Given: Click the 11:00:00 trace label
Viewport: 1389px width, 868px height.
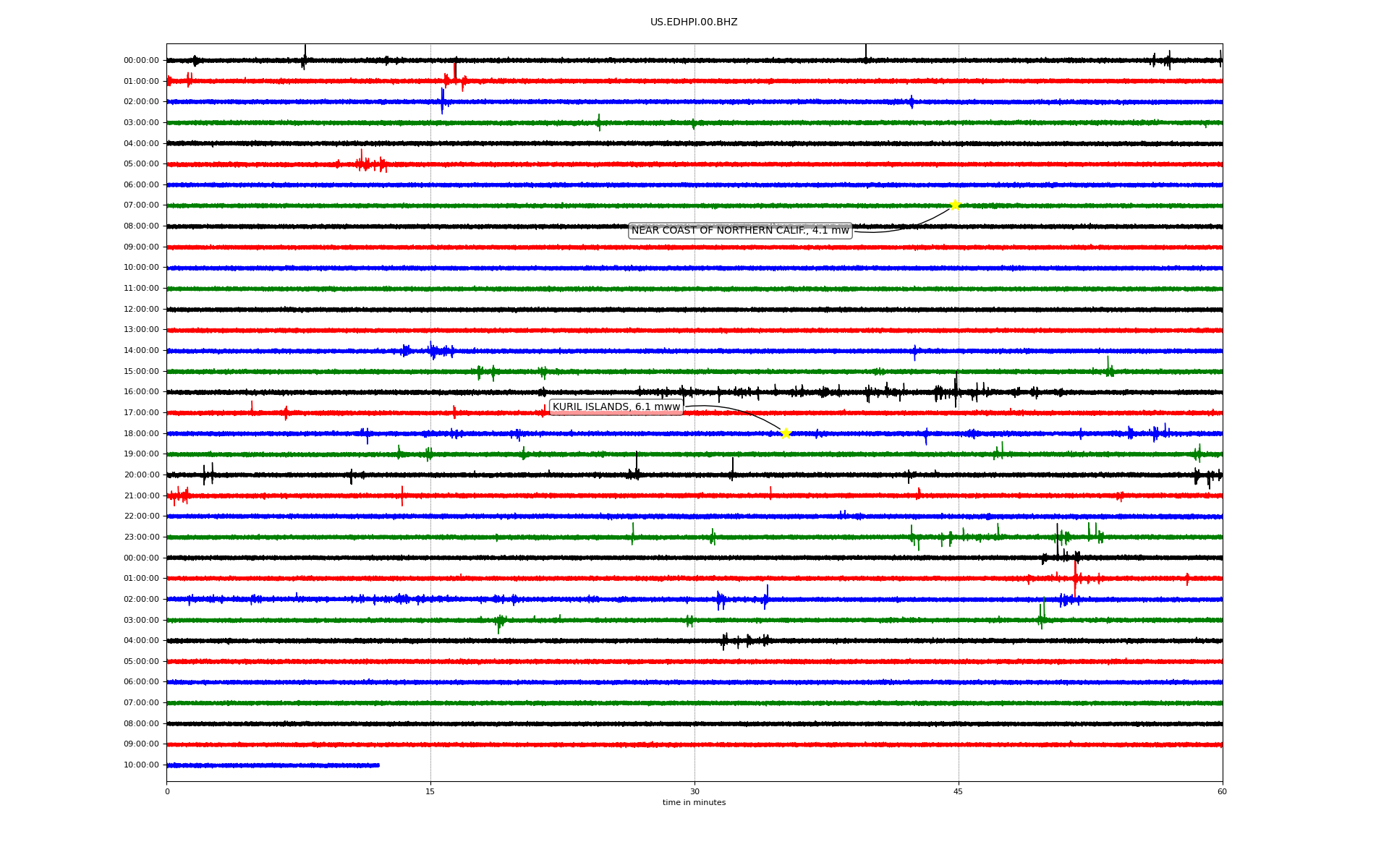Looking at the screenshot, I should (x=141, y=289).
